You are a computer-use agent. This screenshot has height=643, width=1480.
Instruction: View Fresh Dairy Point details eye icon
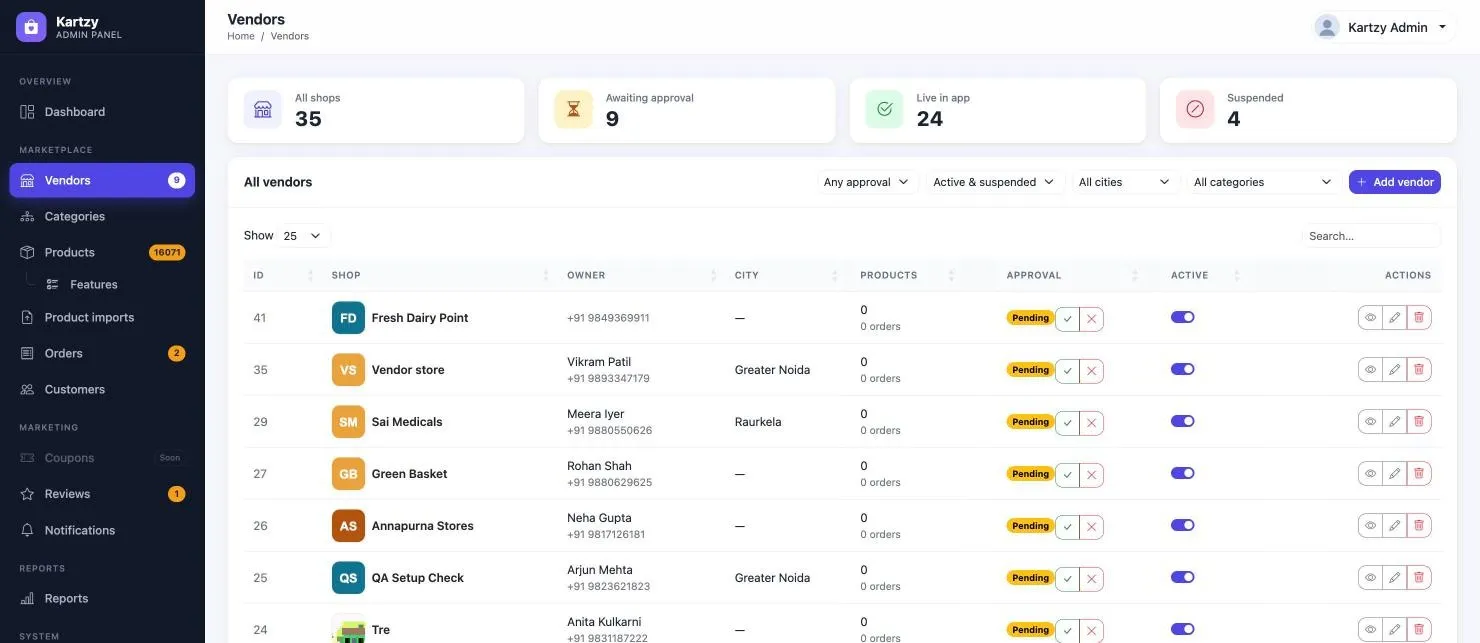click(x=1370, y=318)
